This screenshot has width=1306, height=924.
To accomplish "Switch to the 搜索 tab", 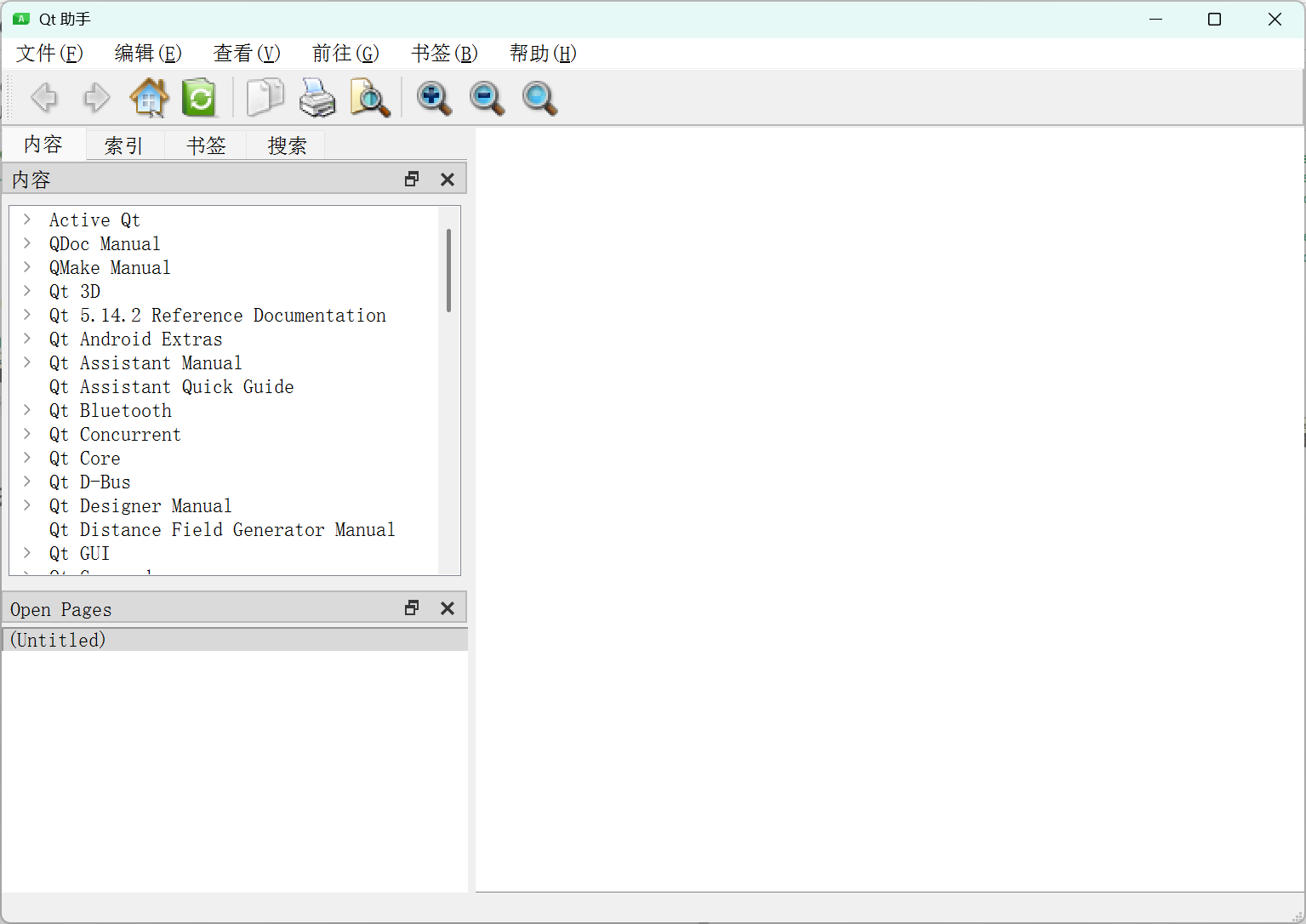I will 287,145.
